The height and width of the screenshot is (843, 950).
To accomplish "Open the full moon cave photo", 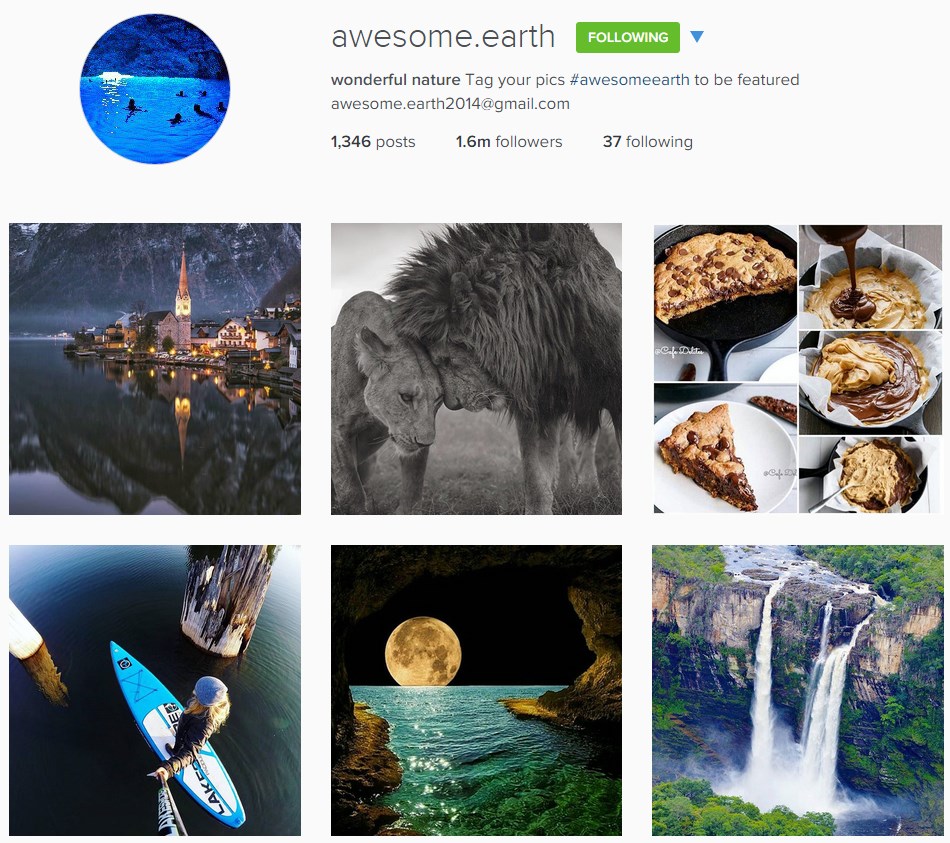I will (476, 690).
